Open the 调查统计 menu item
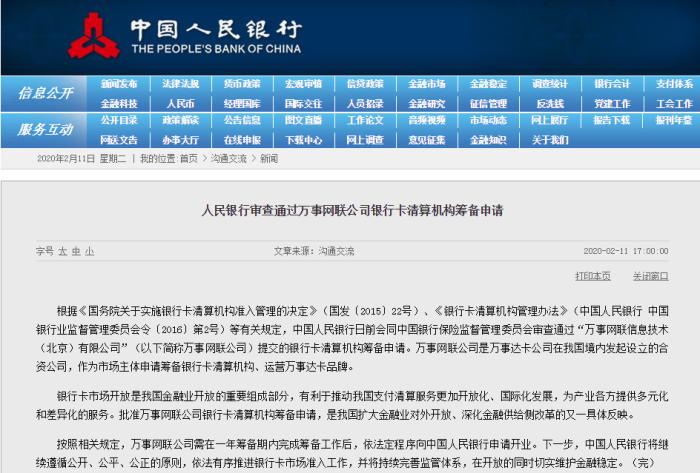The height and width of the screenshot is (473, 700). [x=550, y=84]
